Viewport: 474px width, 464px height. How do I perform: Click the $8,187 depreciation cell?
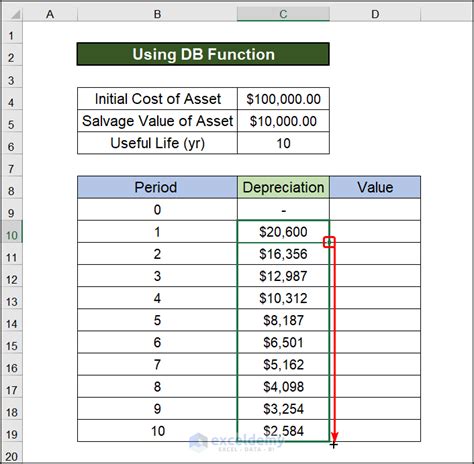(283, 320)
